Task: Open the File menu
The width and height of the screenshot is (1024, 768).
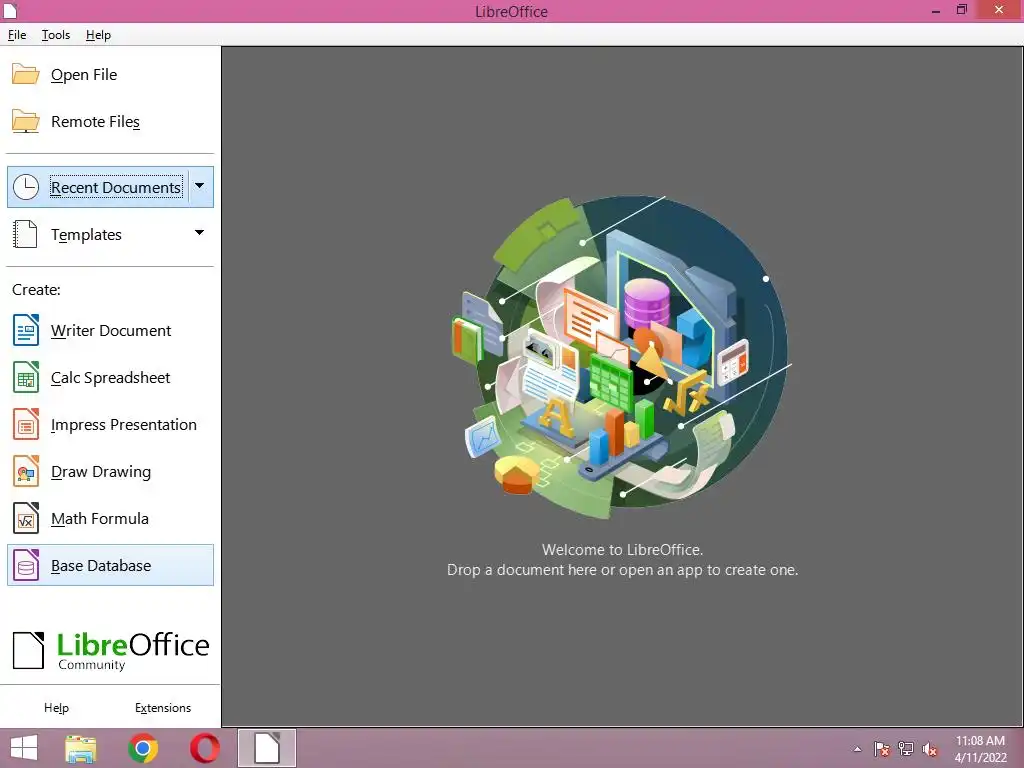Action: (x=17, y=35)
